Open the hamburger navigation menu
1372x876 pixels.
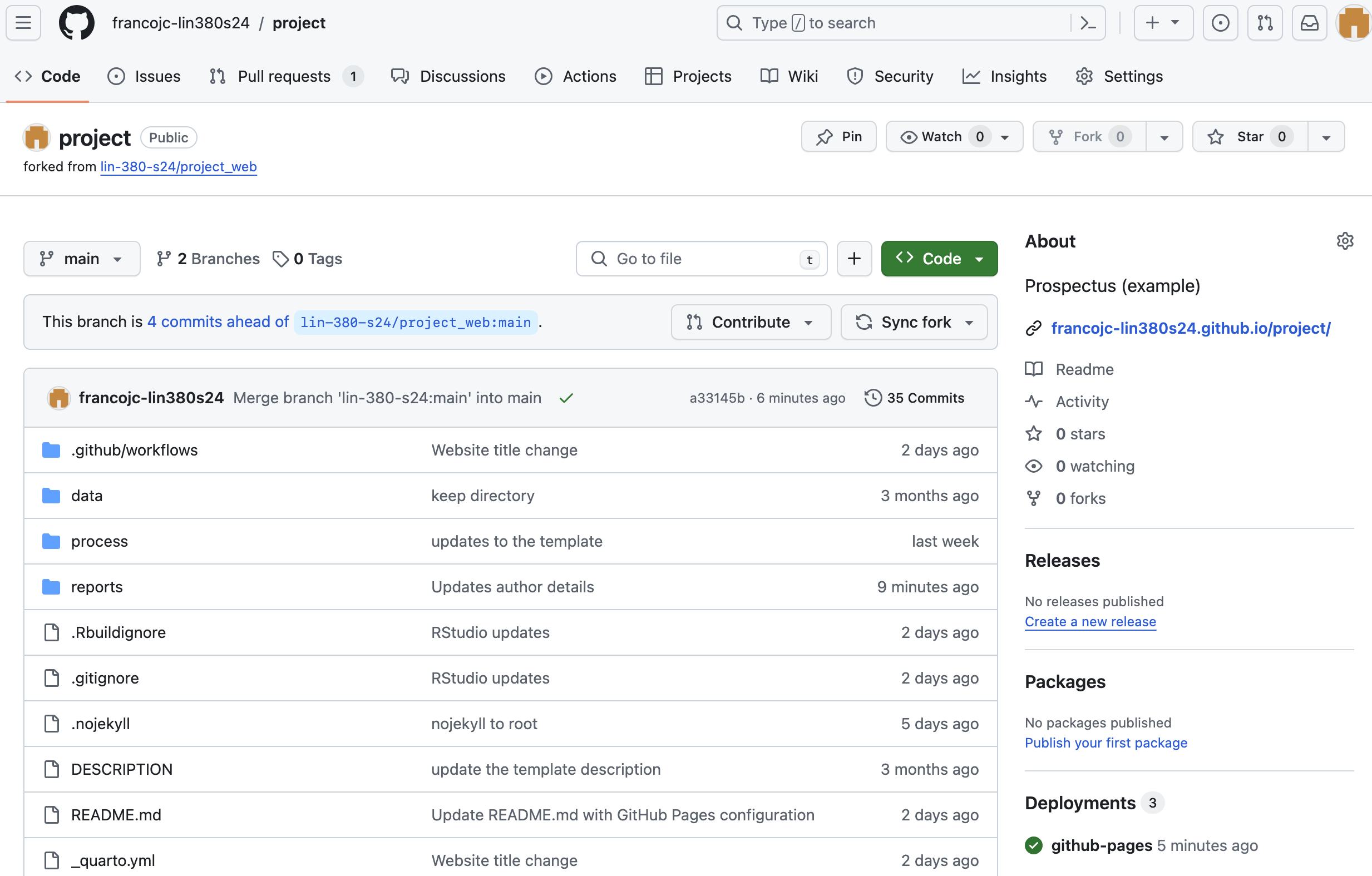tap(23, 23)
